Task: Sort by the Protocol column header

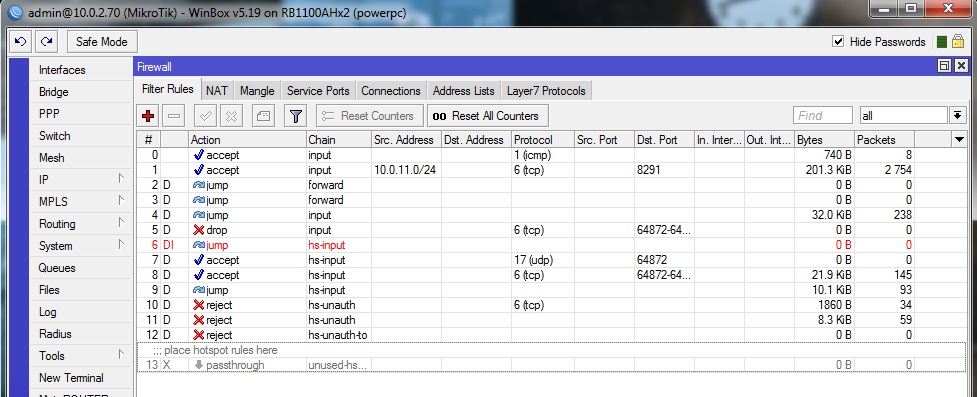Action: coord(543,140)
